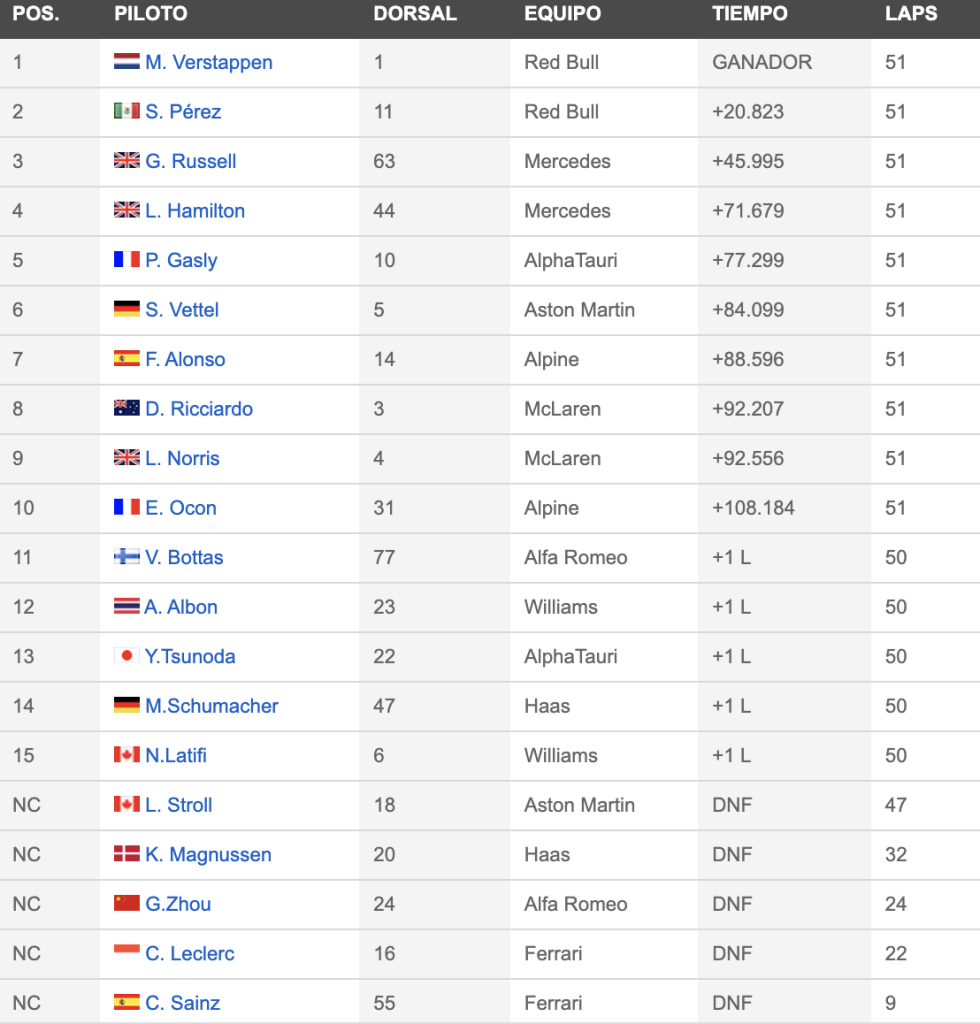Image resolution: width=980 pixels, height=1024 pixels.
Task: Click the LAPS column header
Action: (911, 14)
